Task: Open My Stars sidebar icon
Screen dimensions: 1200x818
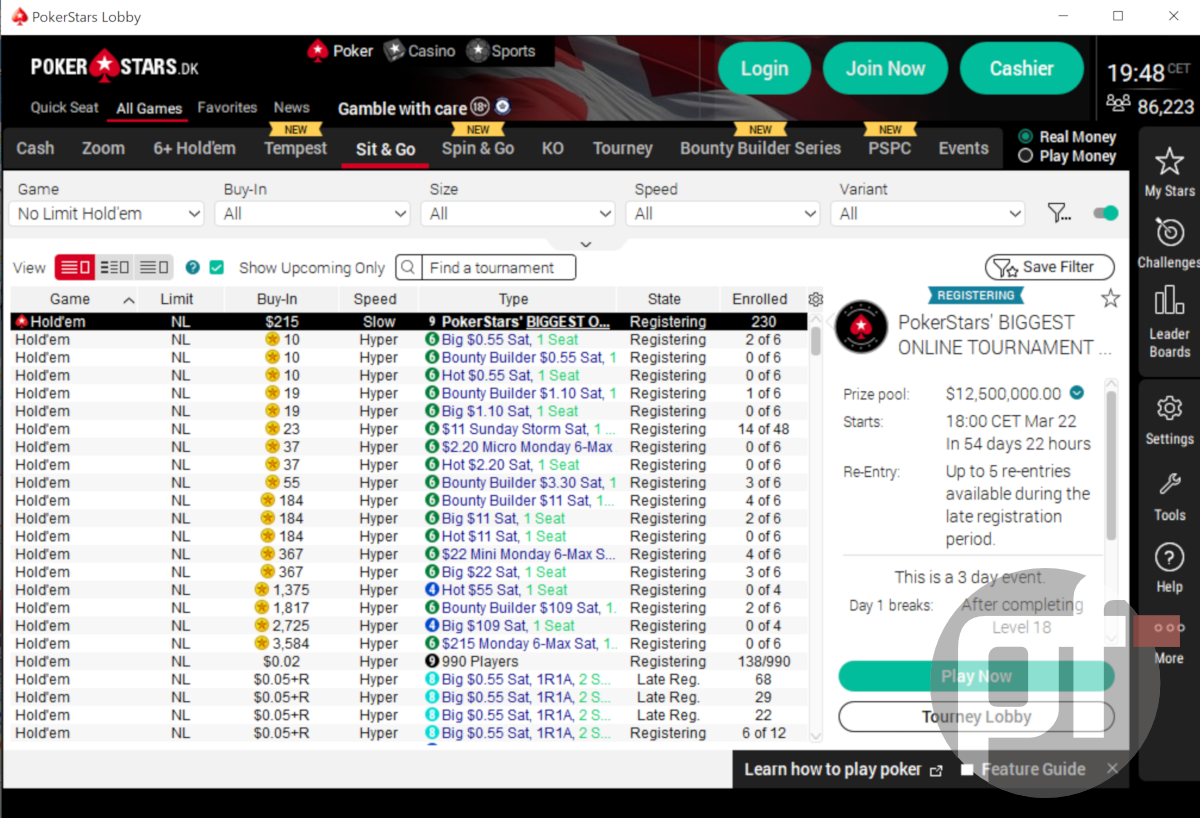Action: coord(1168,171)
